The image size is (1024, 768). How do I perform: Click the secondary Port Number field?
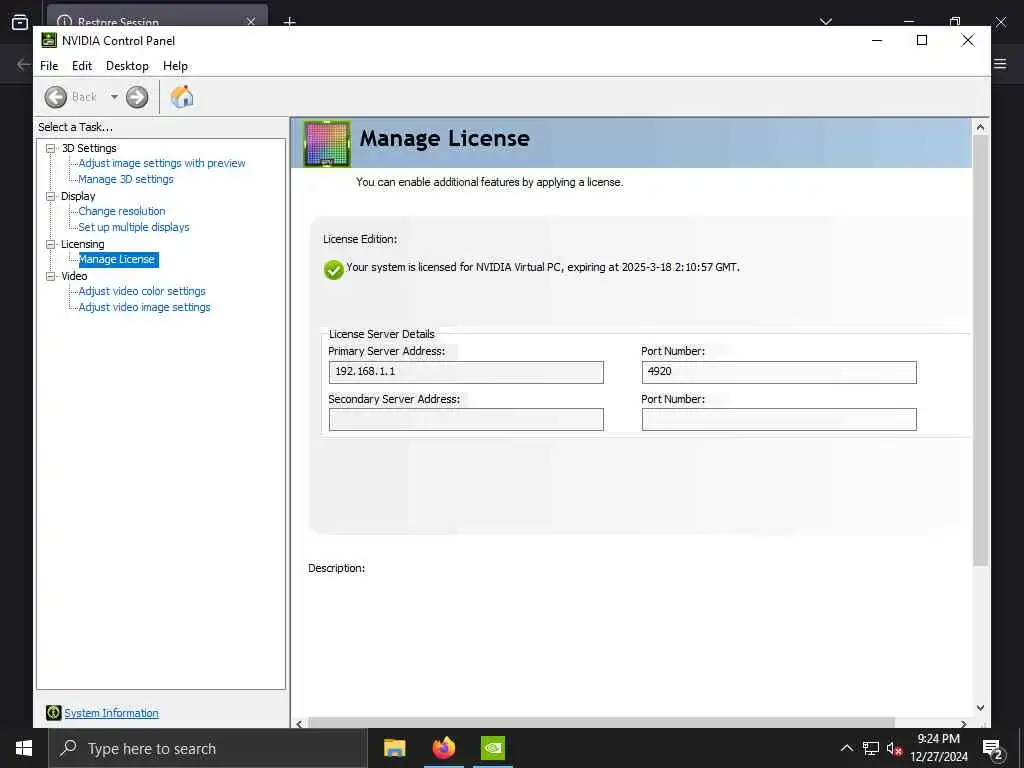point(779,419)
